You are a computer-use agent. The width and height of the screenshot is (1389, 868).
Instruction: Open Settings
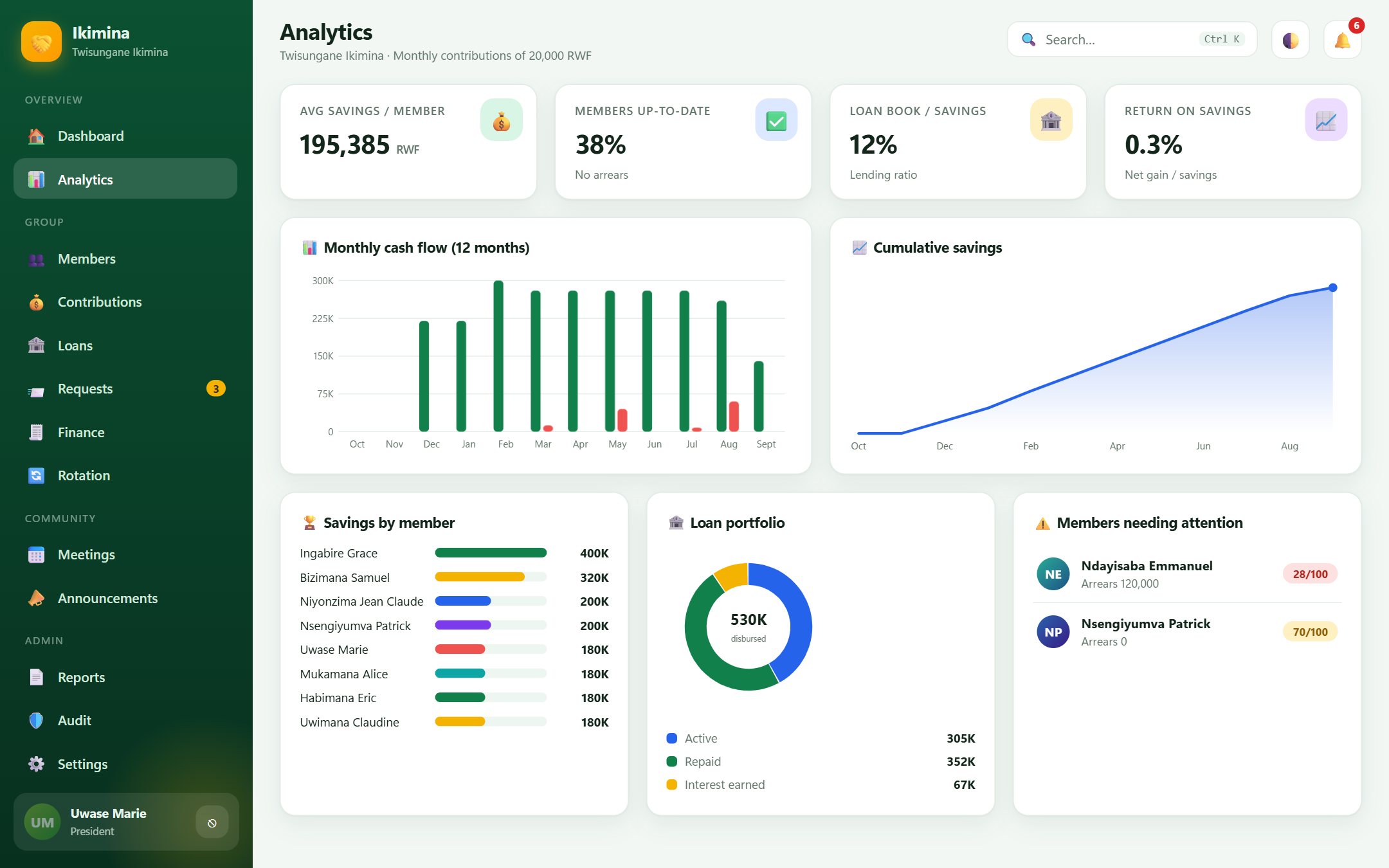tap(125, 764)
